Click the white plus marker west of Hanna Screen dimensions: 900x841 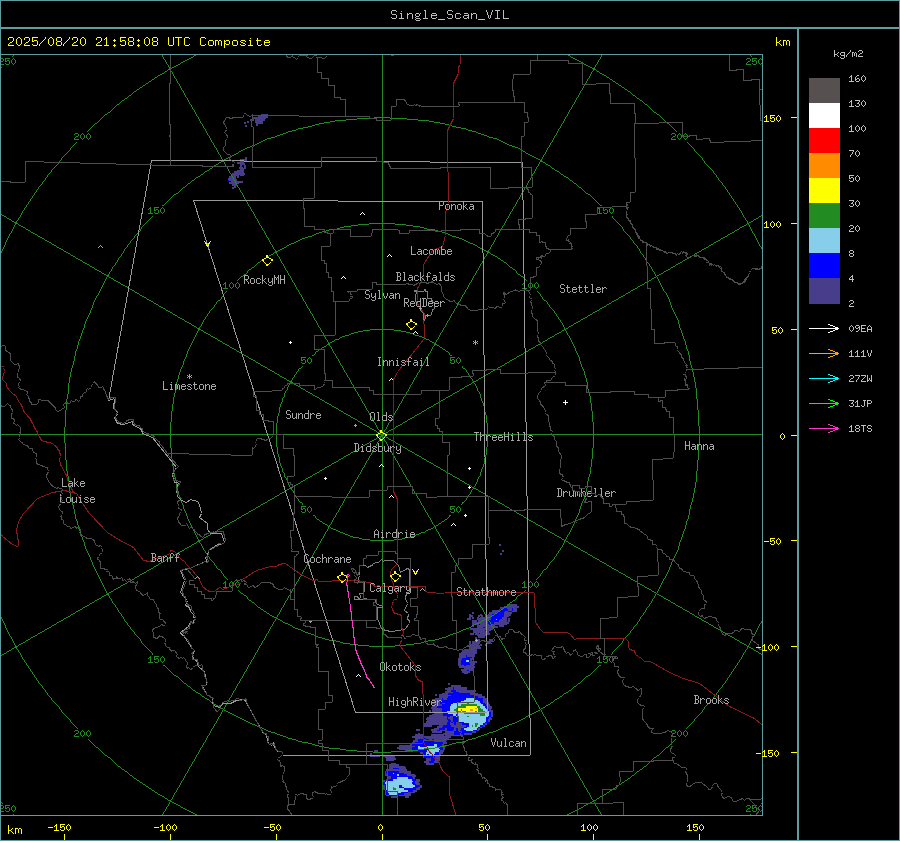[x=565, y=402]
